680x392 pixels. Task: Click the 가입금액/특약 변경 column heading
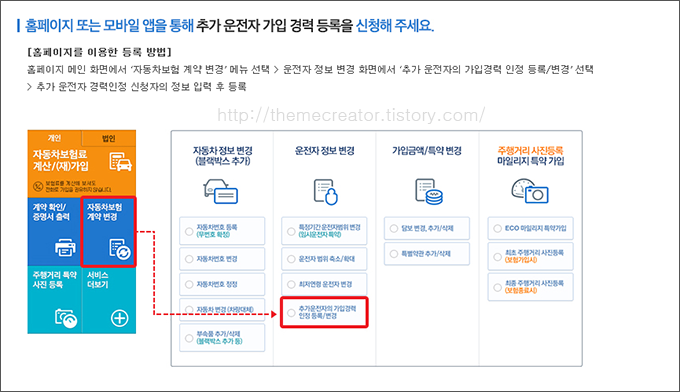427,151
